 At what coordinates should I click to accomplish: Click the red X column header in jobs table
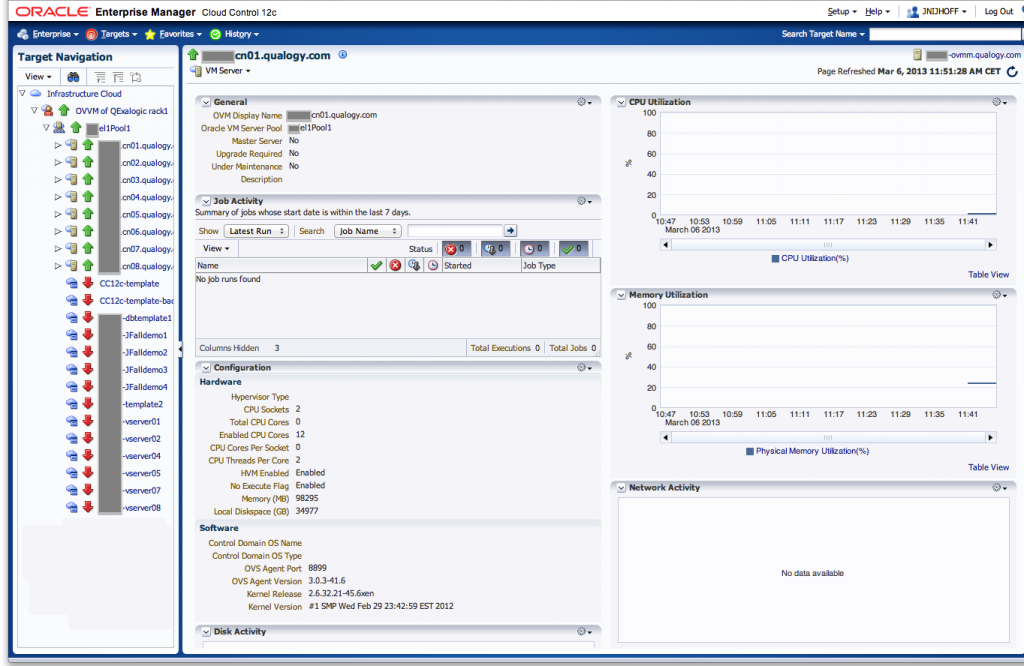395,266
